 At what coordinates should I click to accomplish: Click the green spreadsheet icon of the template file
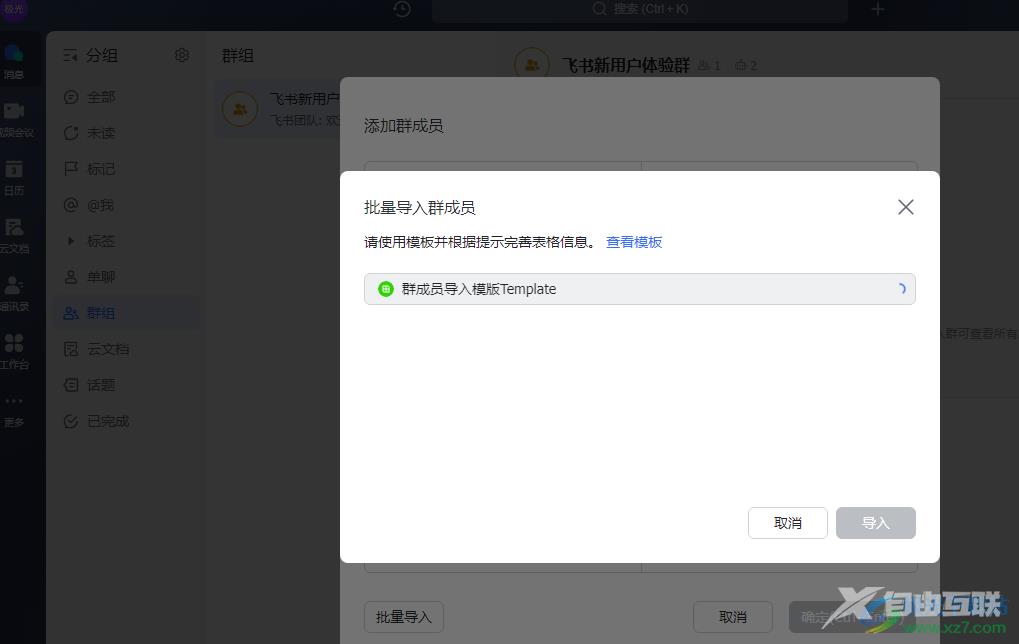pyautogui.click(x=386, y=289)
